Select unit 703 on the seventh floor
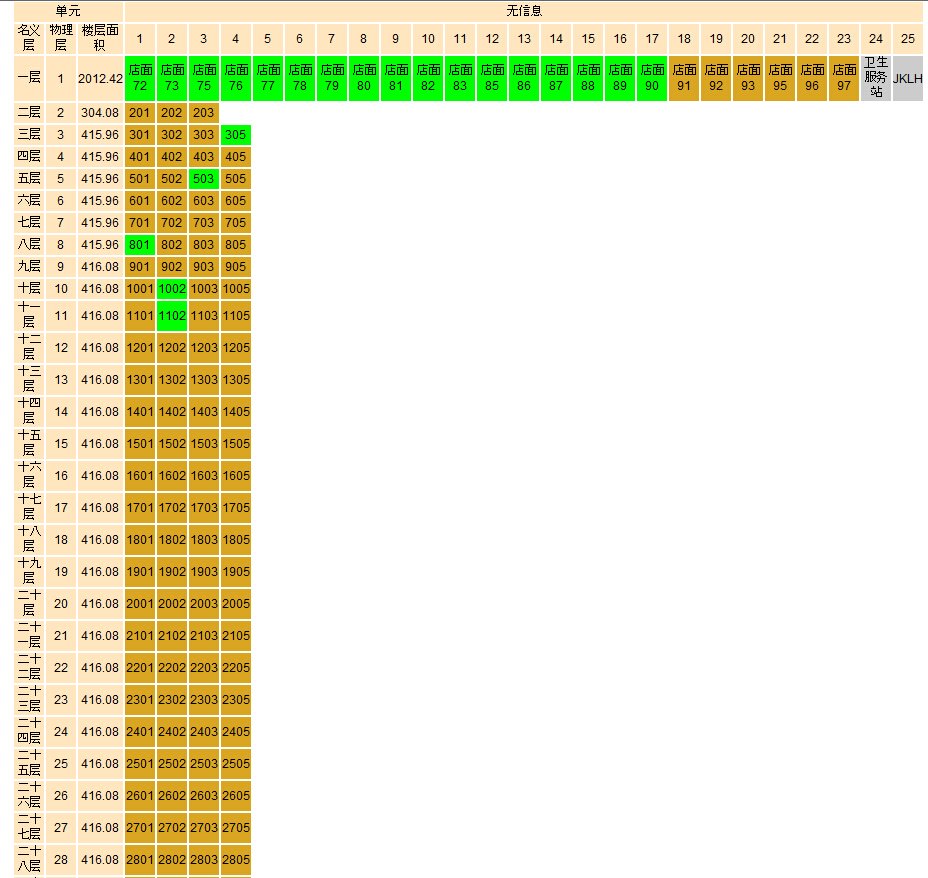 click(204, 222)
